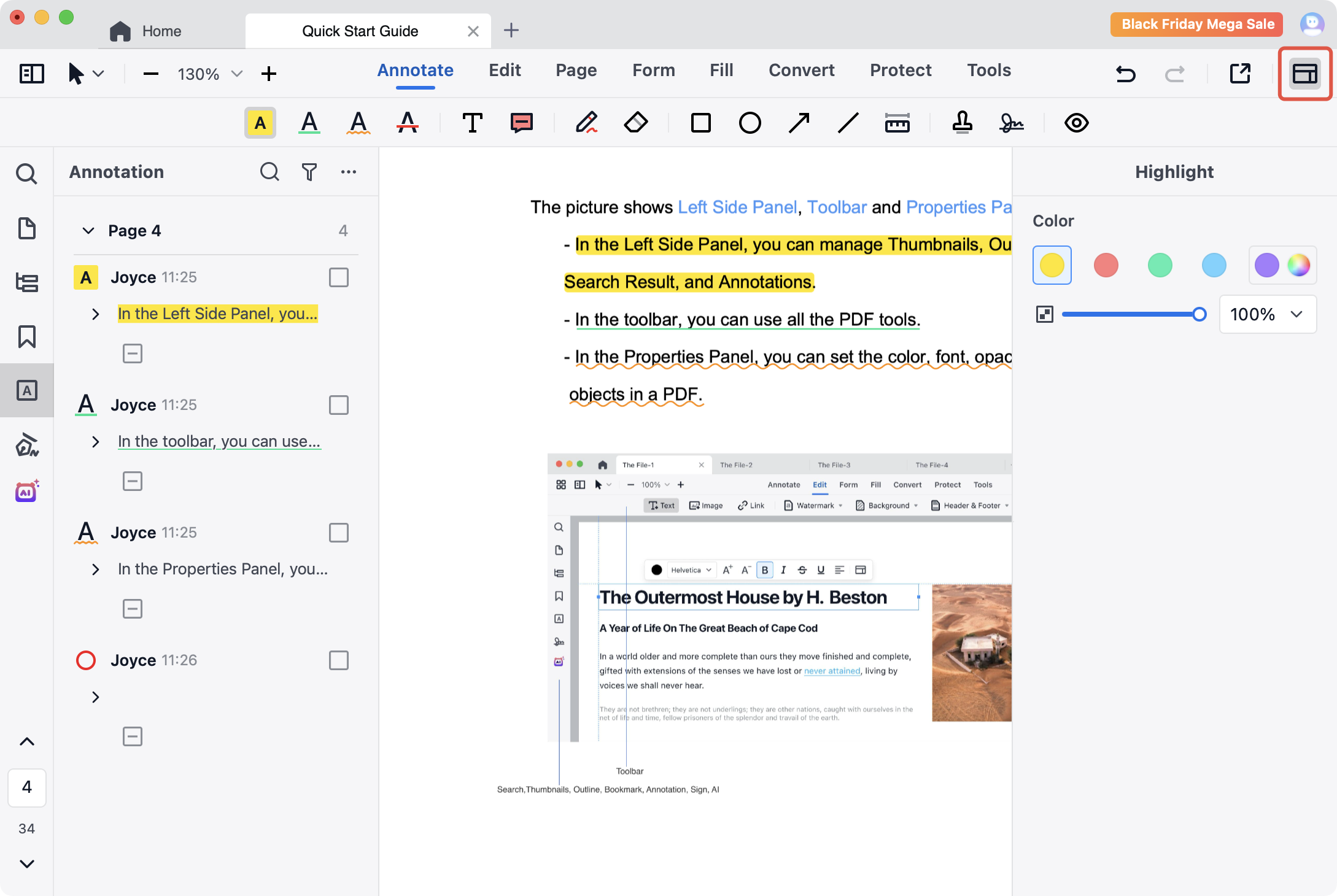Expand the toolbar annotation entry
Viewport: 1337px width, 896px height.
click(95, 442)
